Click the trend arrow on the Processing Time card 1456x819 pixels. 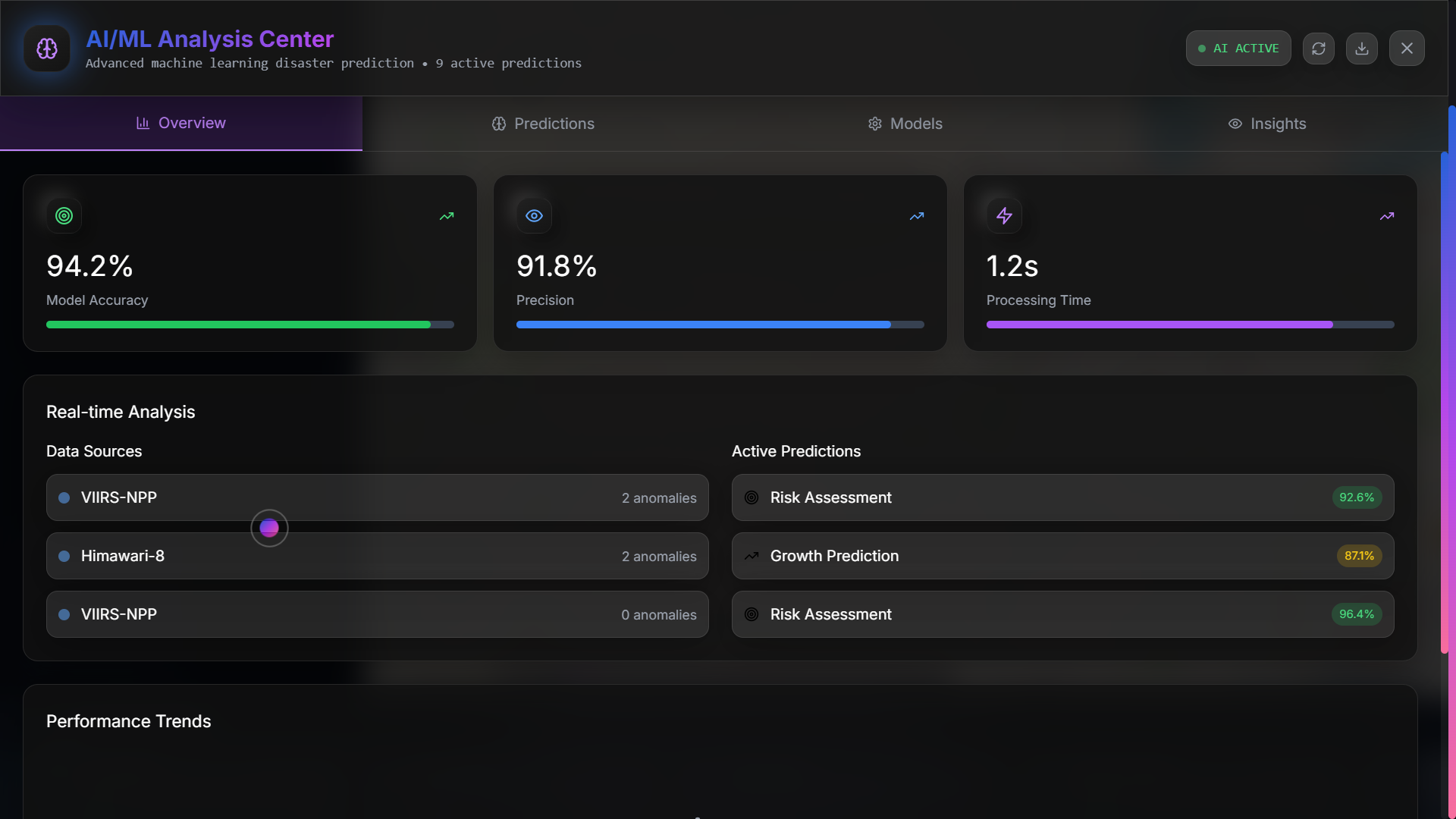tap(1386, 216)
